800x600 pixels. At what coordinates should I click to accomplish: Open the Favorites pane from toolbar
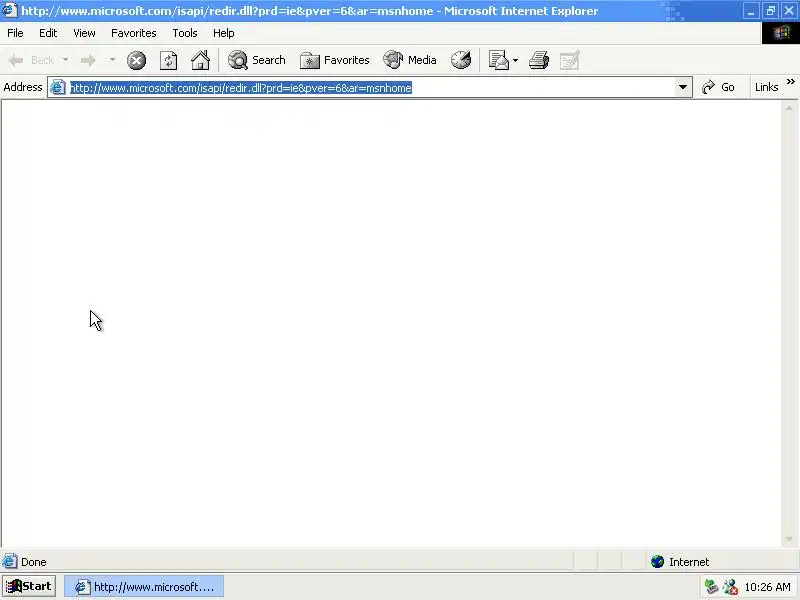click(334, 60)
